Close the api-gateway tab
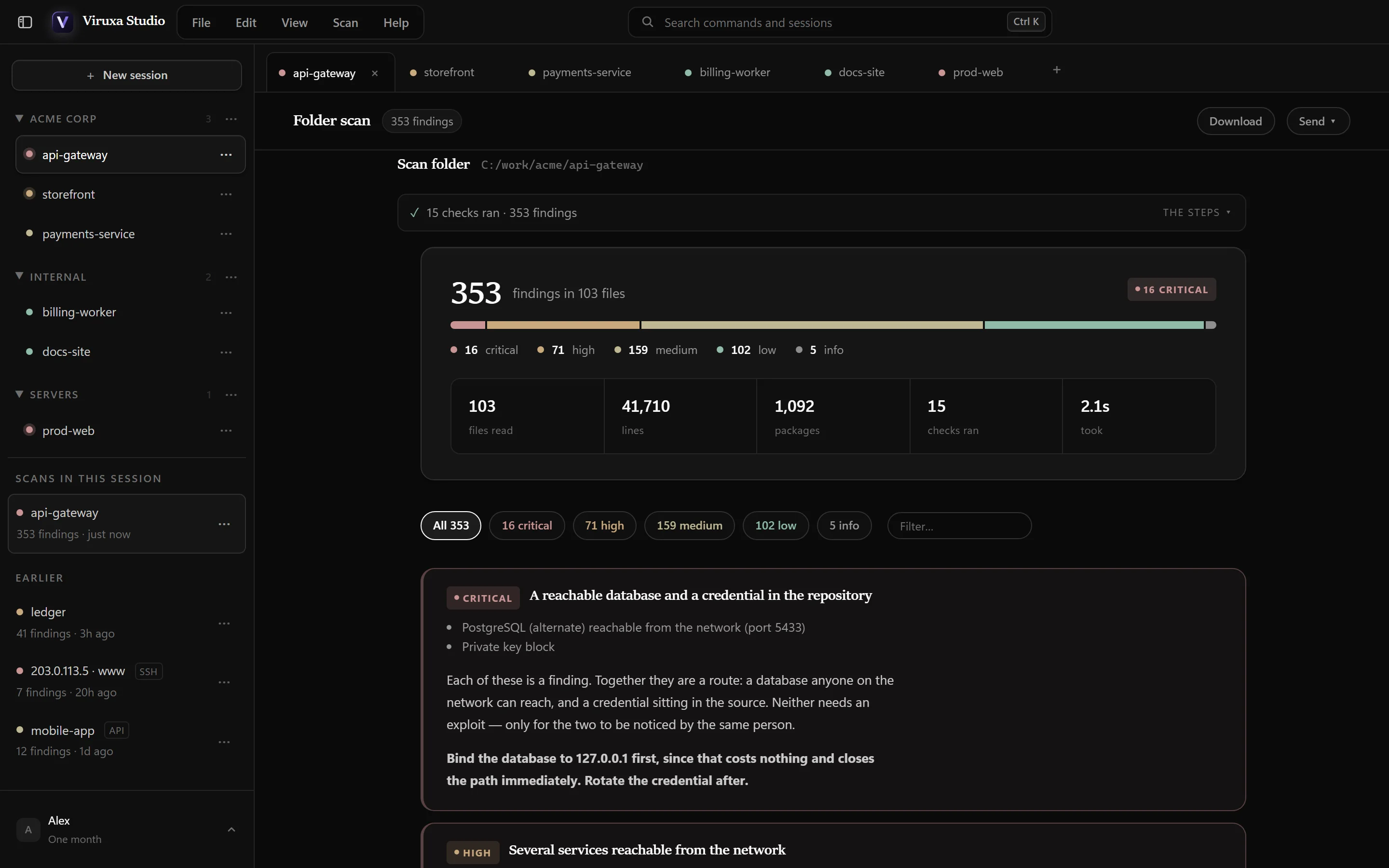This screenshot has height=868, width=1389. (x=375, y=73)
